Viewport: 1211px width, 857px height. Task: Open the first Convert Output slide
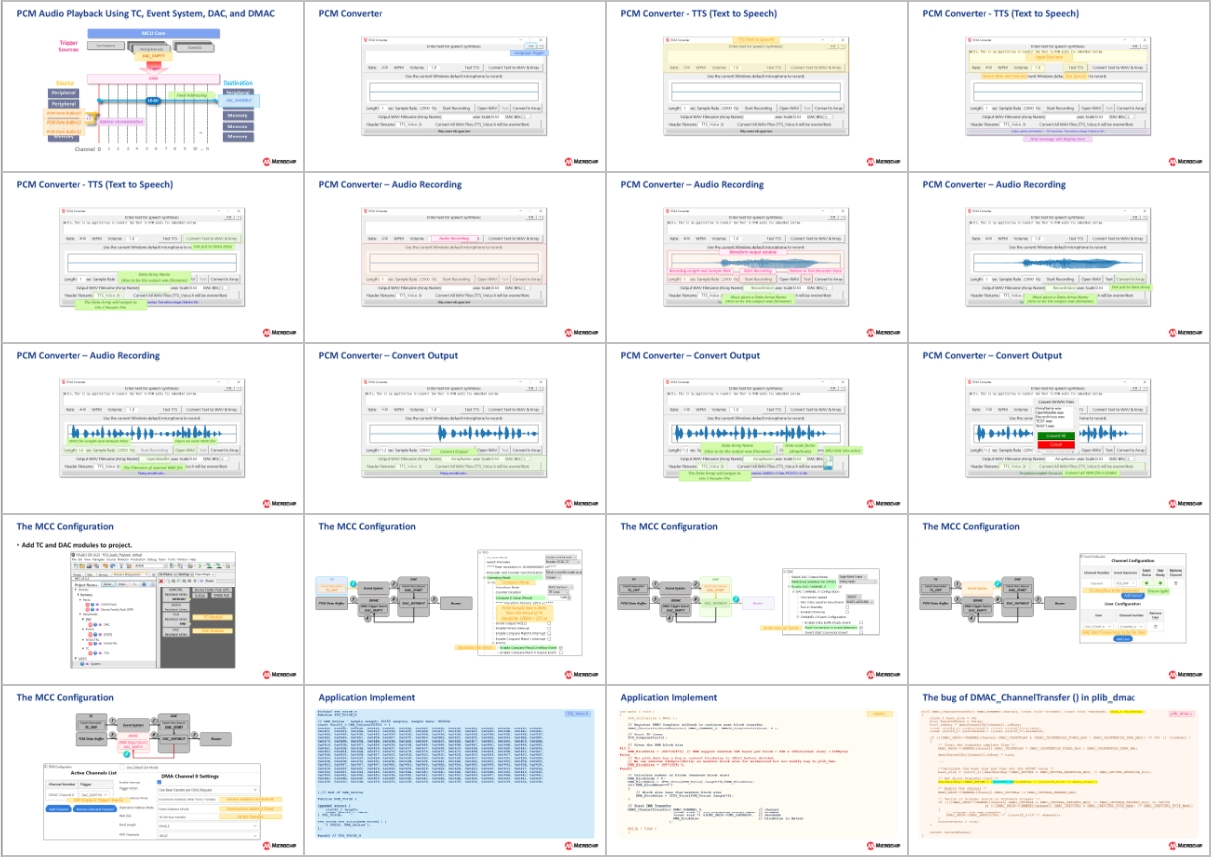coord(454,429)
